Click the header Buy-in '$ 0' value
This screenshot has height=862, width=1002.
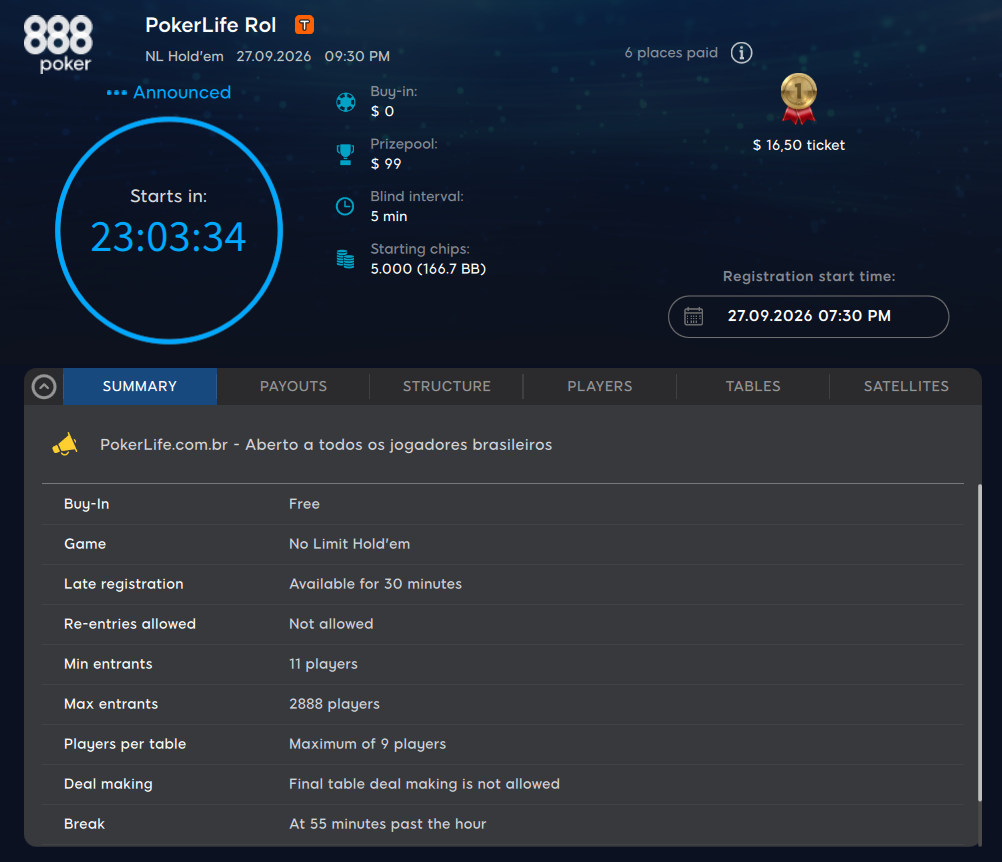(x=382, y=111)
